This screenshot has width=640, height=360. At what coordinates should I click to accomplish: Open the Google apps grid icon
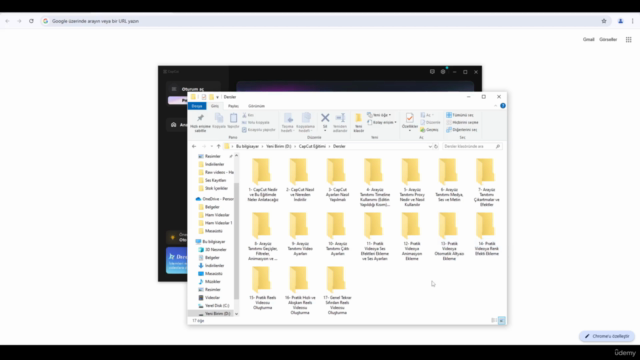629,40
